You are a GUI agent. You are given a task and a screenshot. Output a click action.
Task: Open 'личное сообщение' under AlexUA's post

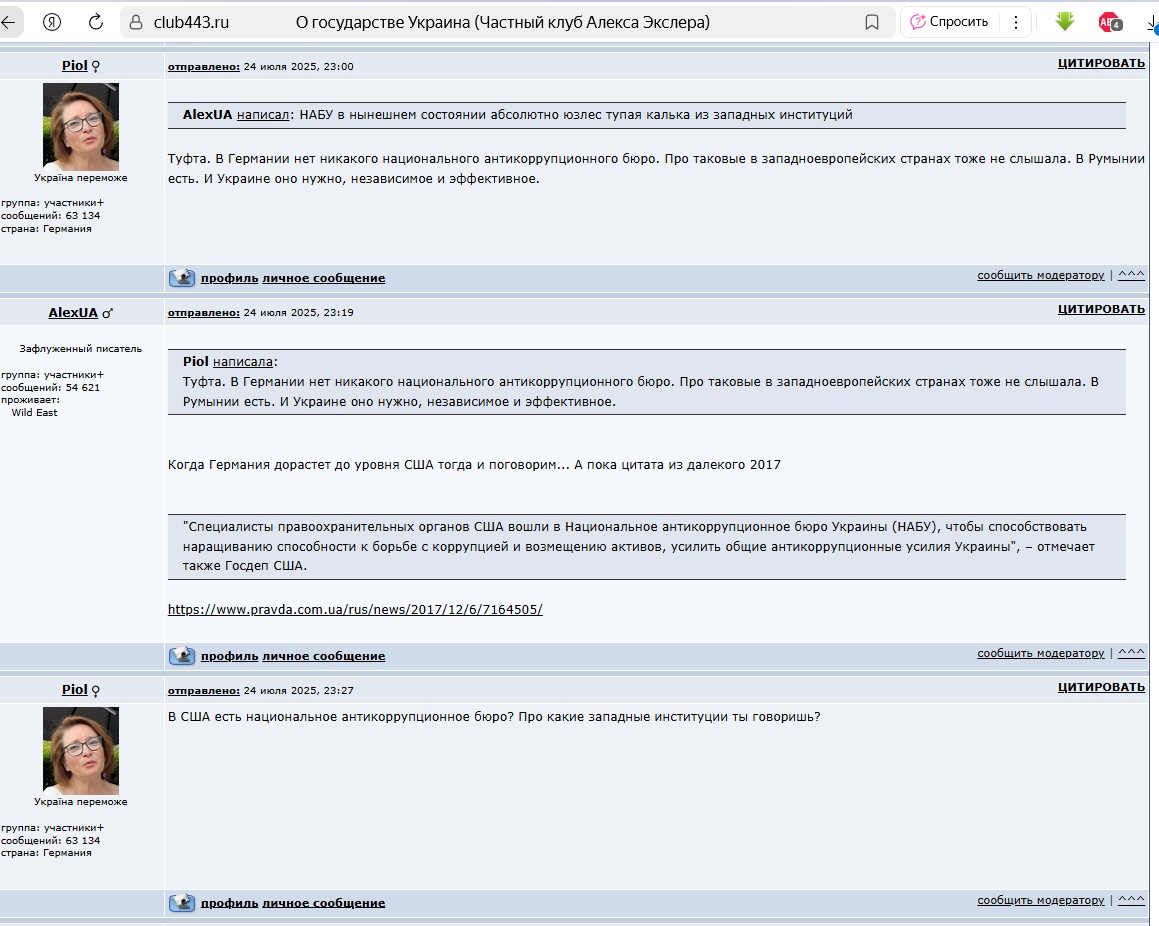[324, 656]
